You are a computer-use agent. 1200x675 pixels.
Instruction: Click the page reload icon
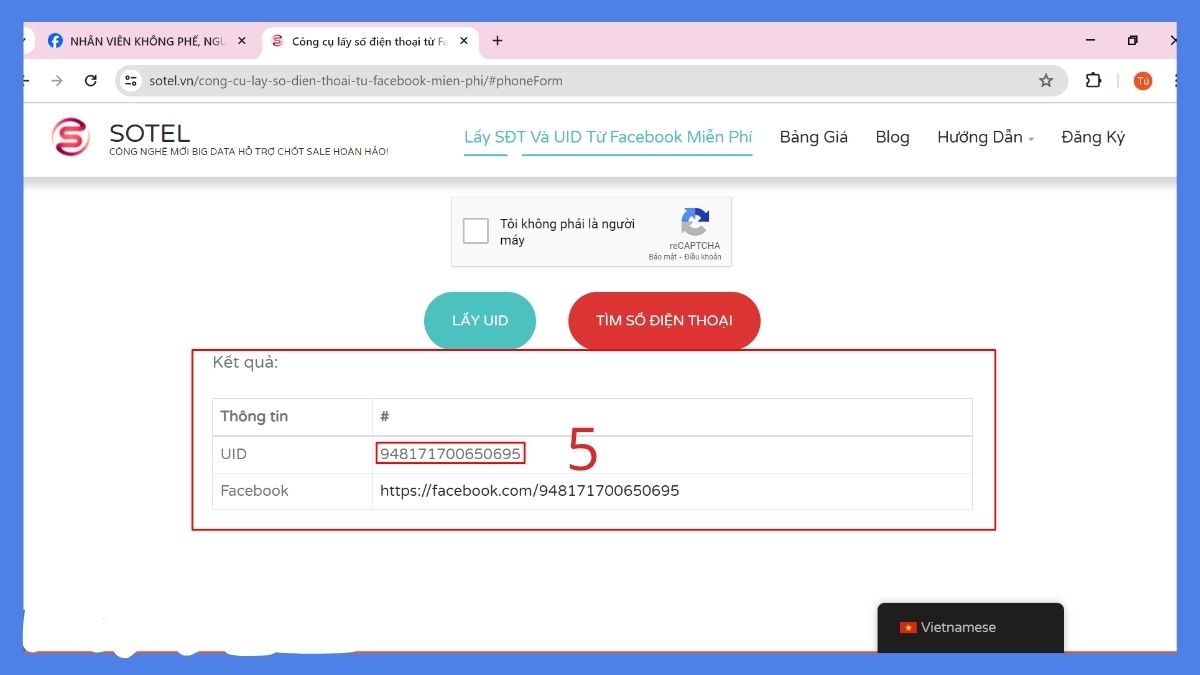pyautogui.click(x=91, y=80)
